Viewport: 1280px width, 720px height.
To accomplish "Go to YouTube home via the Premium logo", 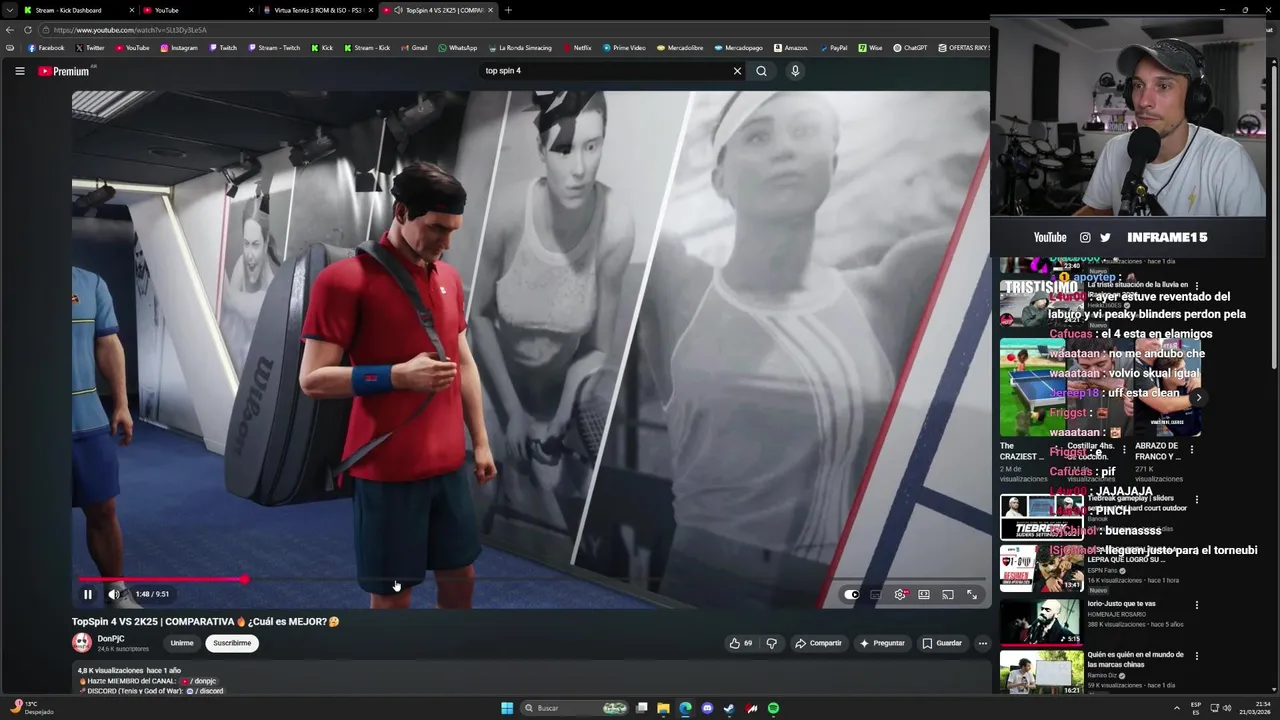I will point(64,71).
